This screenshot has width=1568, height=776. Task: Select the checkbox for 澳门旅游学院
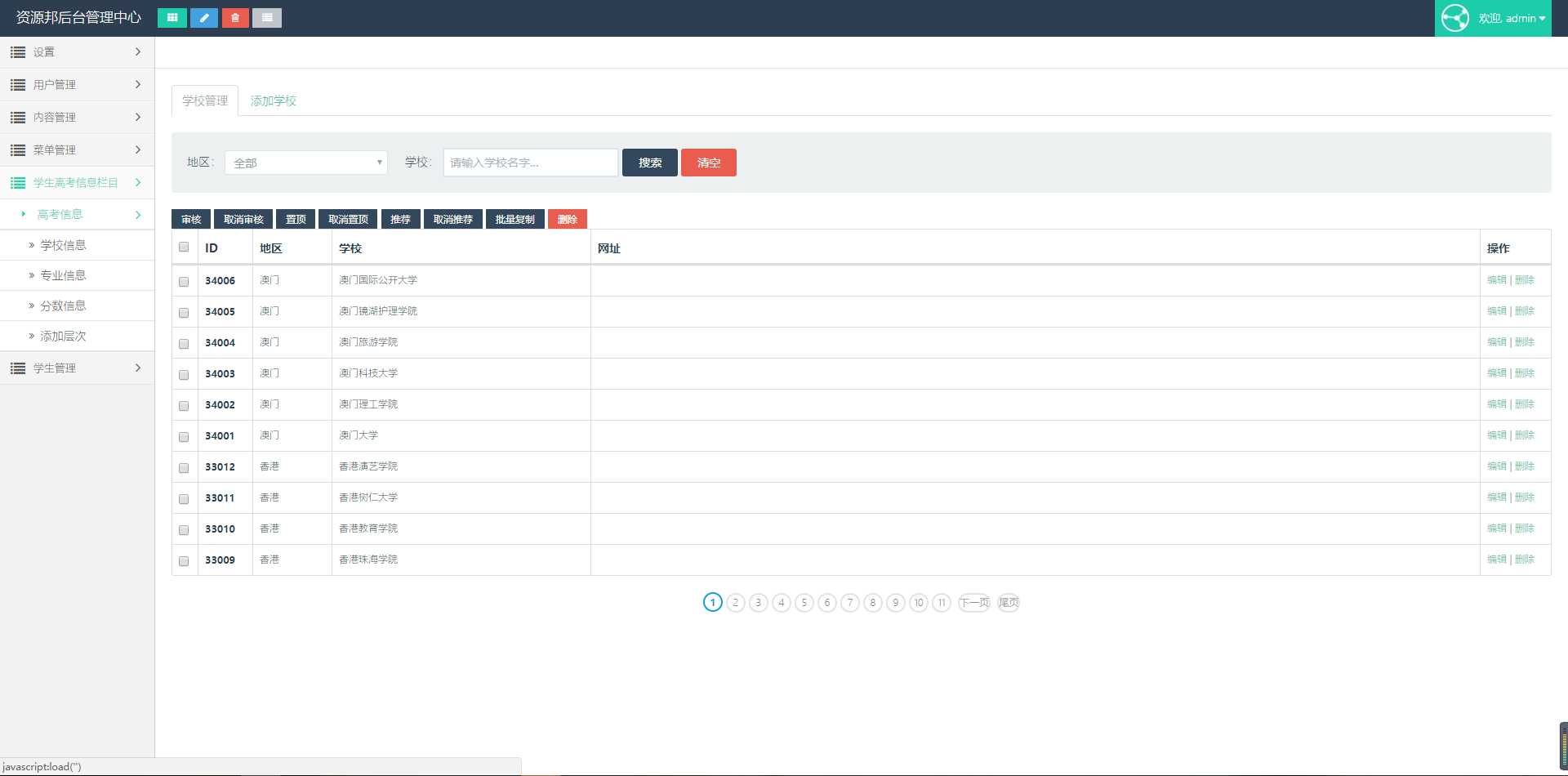tap(184, 344)
